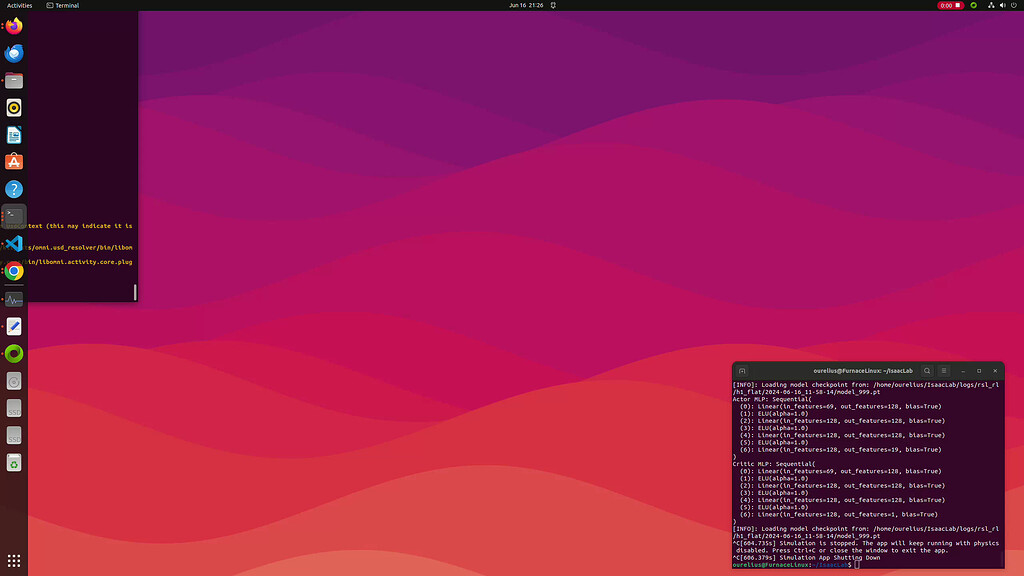
Task: Open the Activities overview
Action: pos(20,5)
